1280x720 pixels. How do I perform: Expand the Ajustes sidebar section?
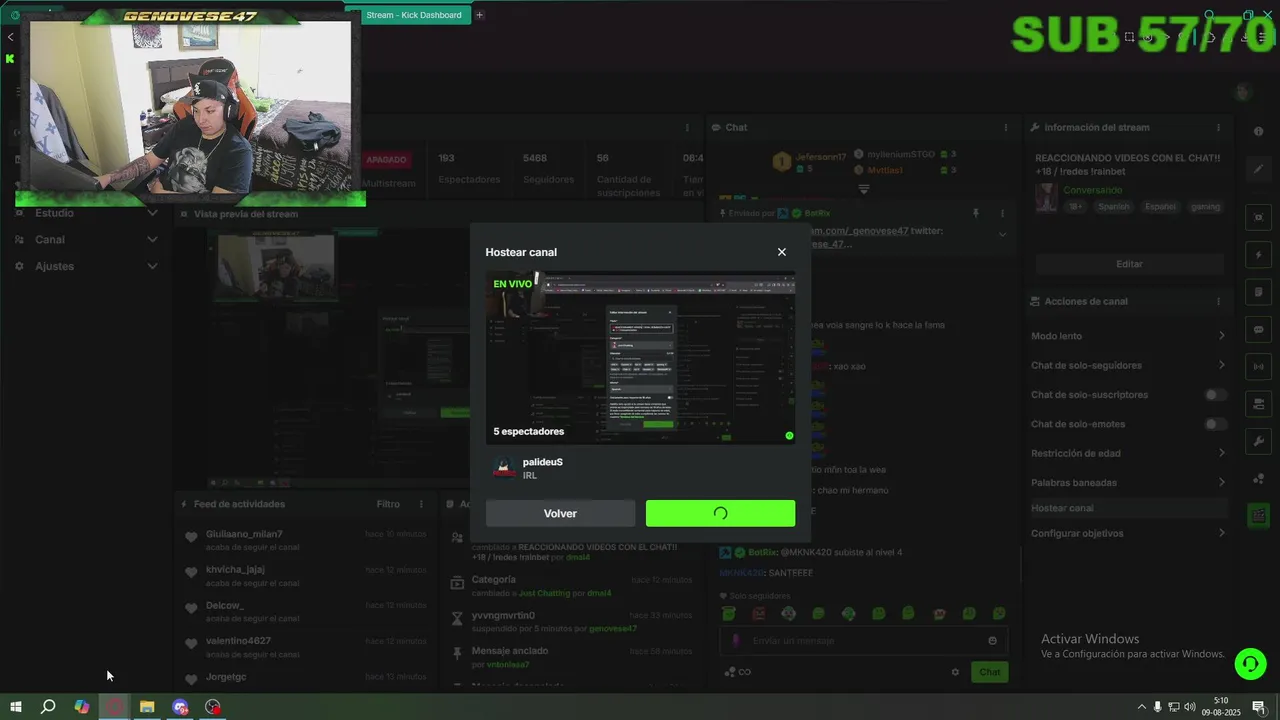click(x=87, y=266)
